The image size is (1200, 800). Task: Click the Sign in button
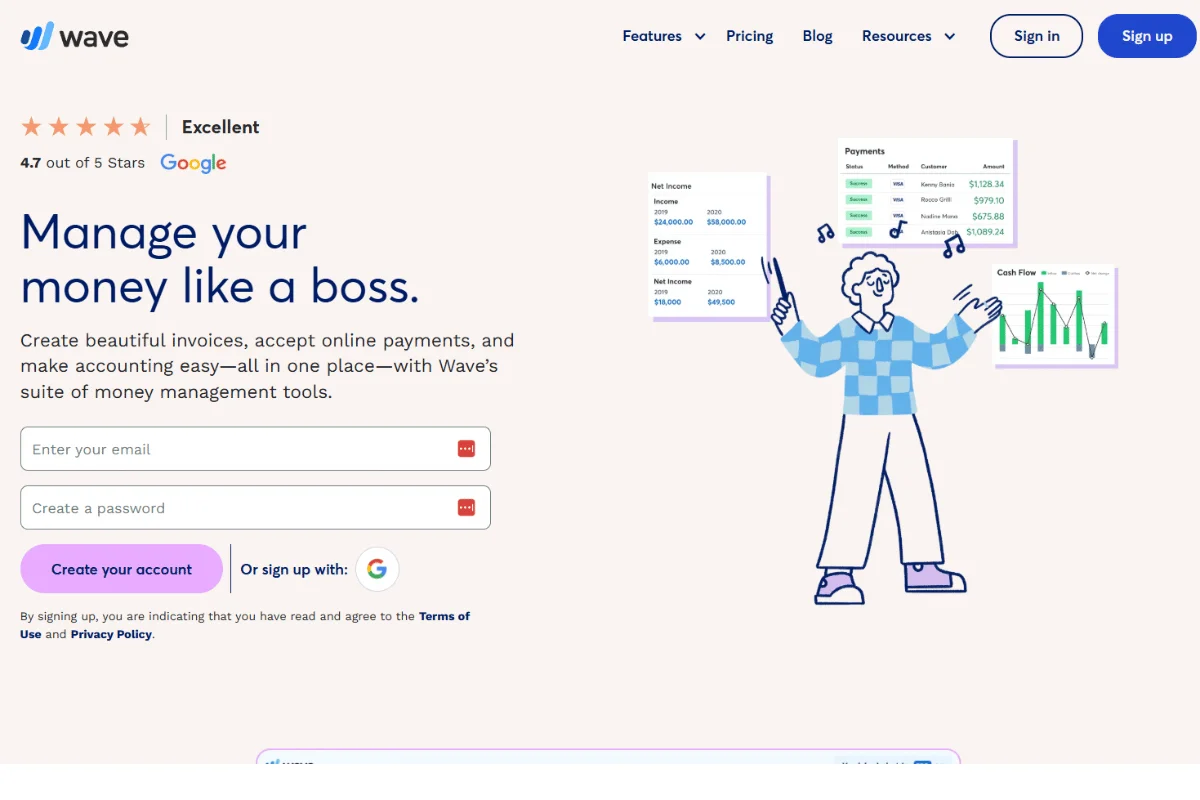[1036, 35]
